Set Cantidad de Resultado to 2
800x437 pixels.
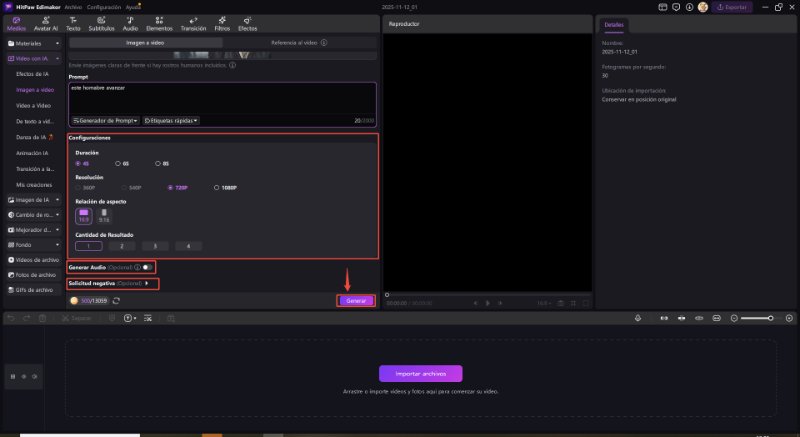[x=121, y=246]
